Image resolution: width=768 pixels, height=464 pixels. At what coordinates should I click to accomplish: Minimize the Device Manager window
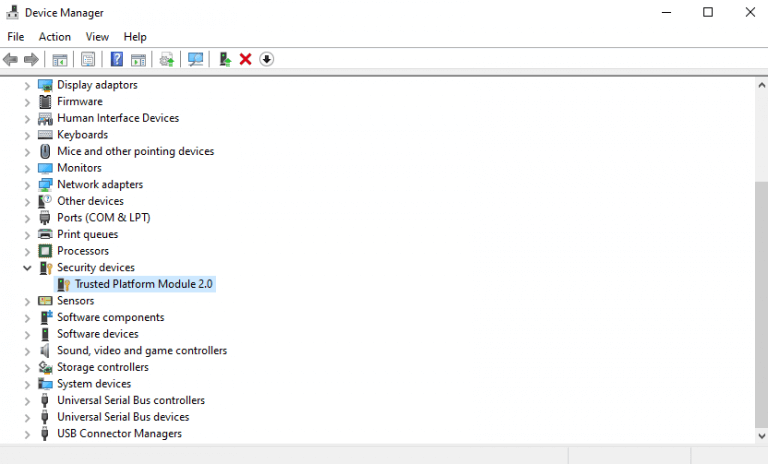(x=666, y=12)
